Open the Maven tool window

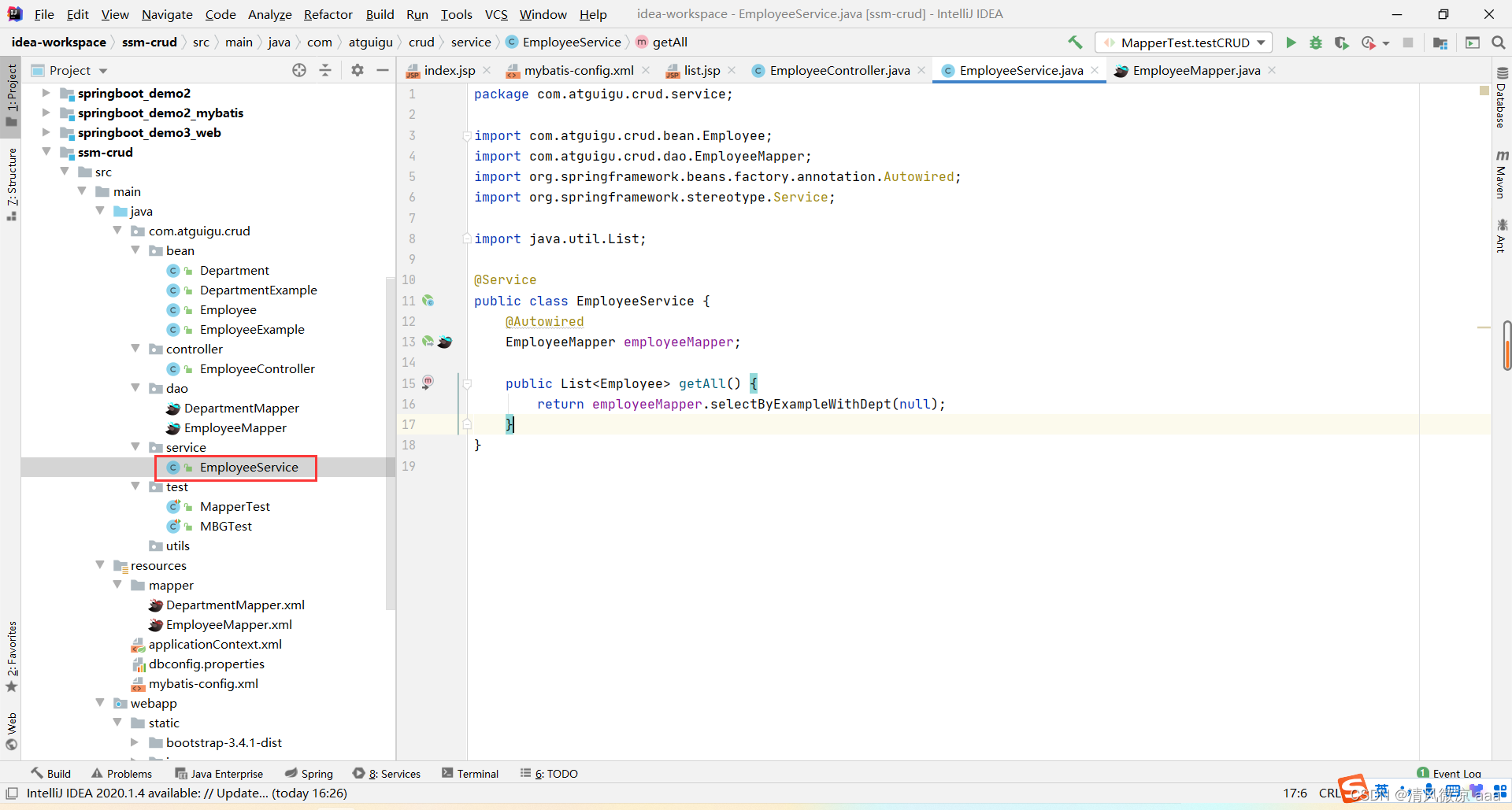pos(1501,174)
